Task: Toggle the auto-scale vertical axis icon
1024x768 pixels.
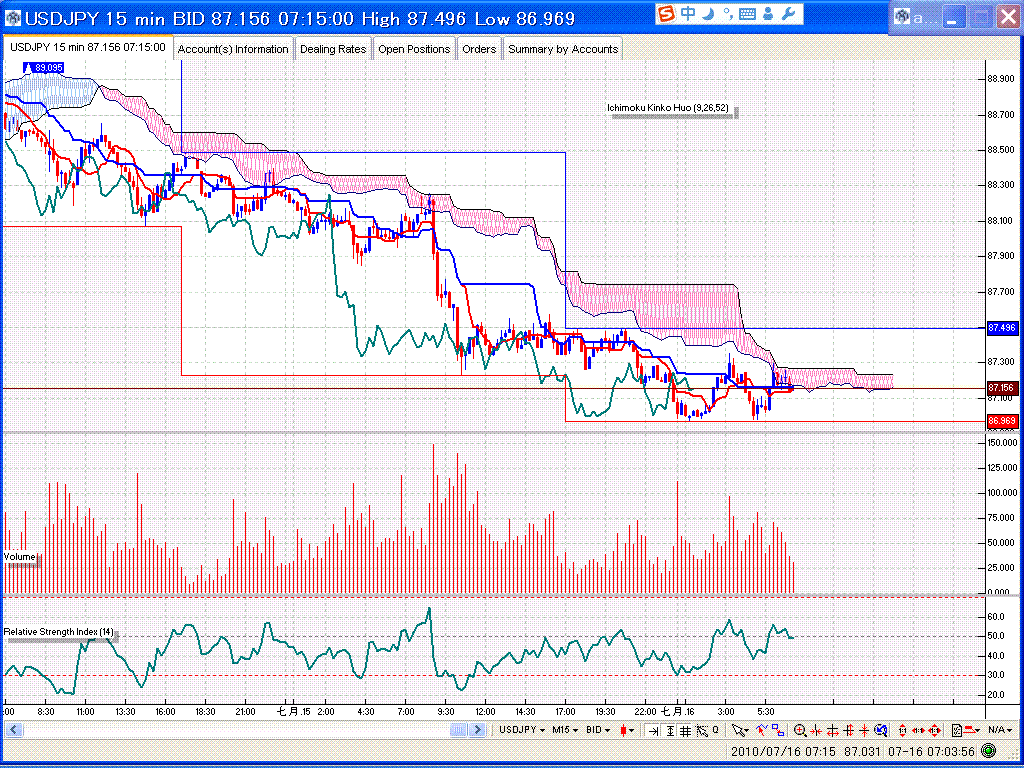Action: pyautogui.click(x=669, y=730)
